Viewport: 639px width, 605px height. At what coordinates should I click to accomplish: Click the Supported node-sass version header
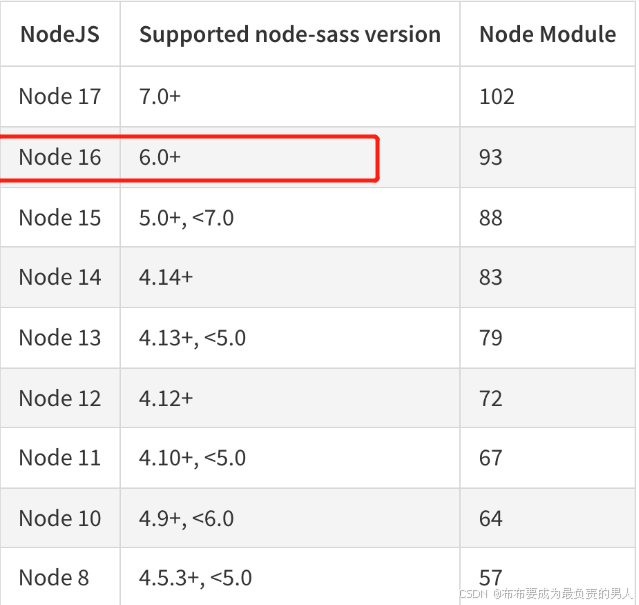pos(290,34)
